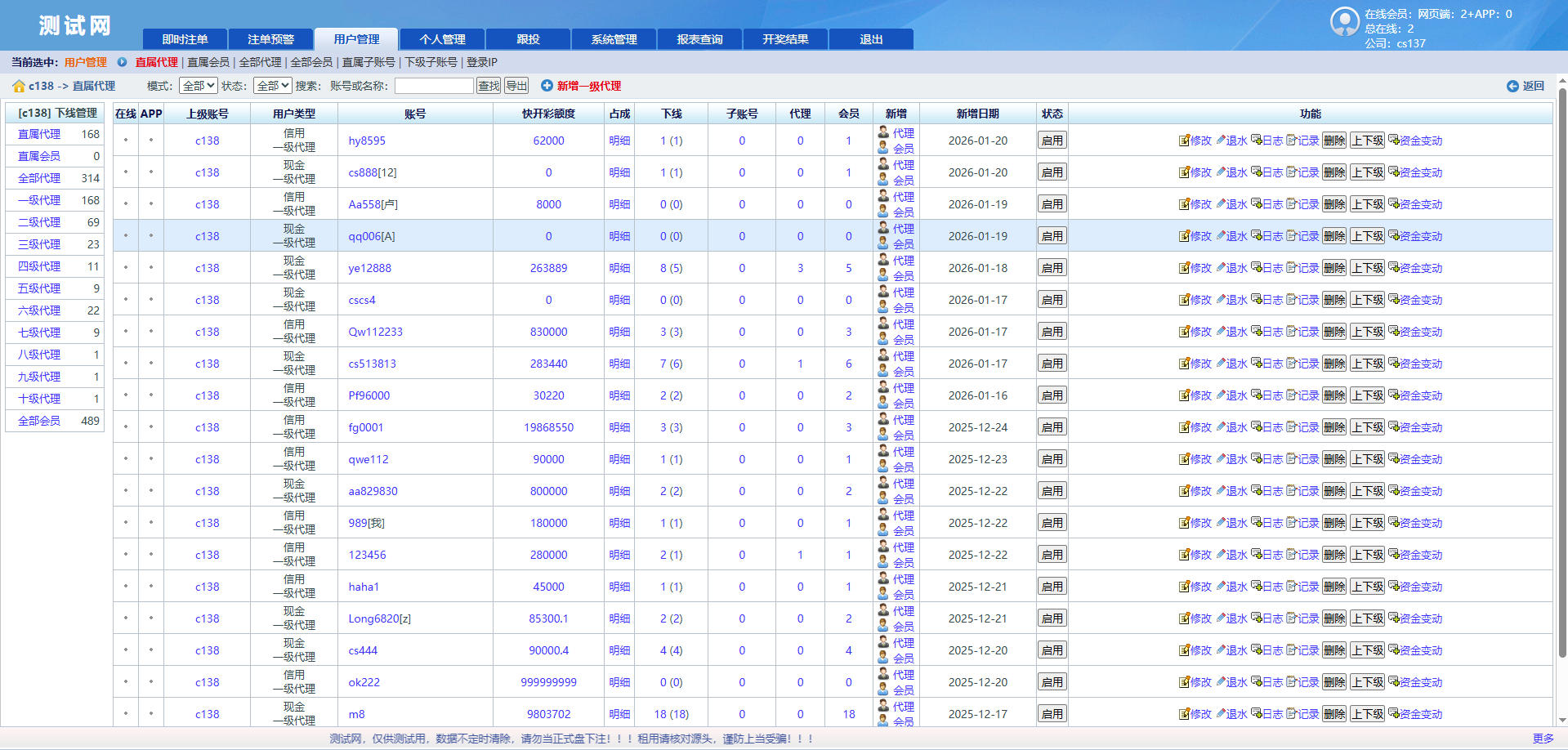Open the 报表查询 tab
The height and width of the screenshot is (750, 1568).
tap(699, 39)
